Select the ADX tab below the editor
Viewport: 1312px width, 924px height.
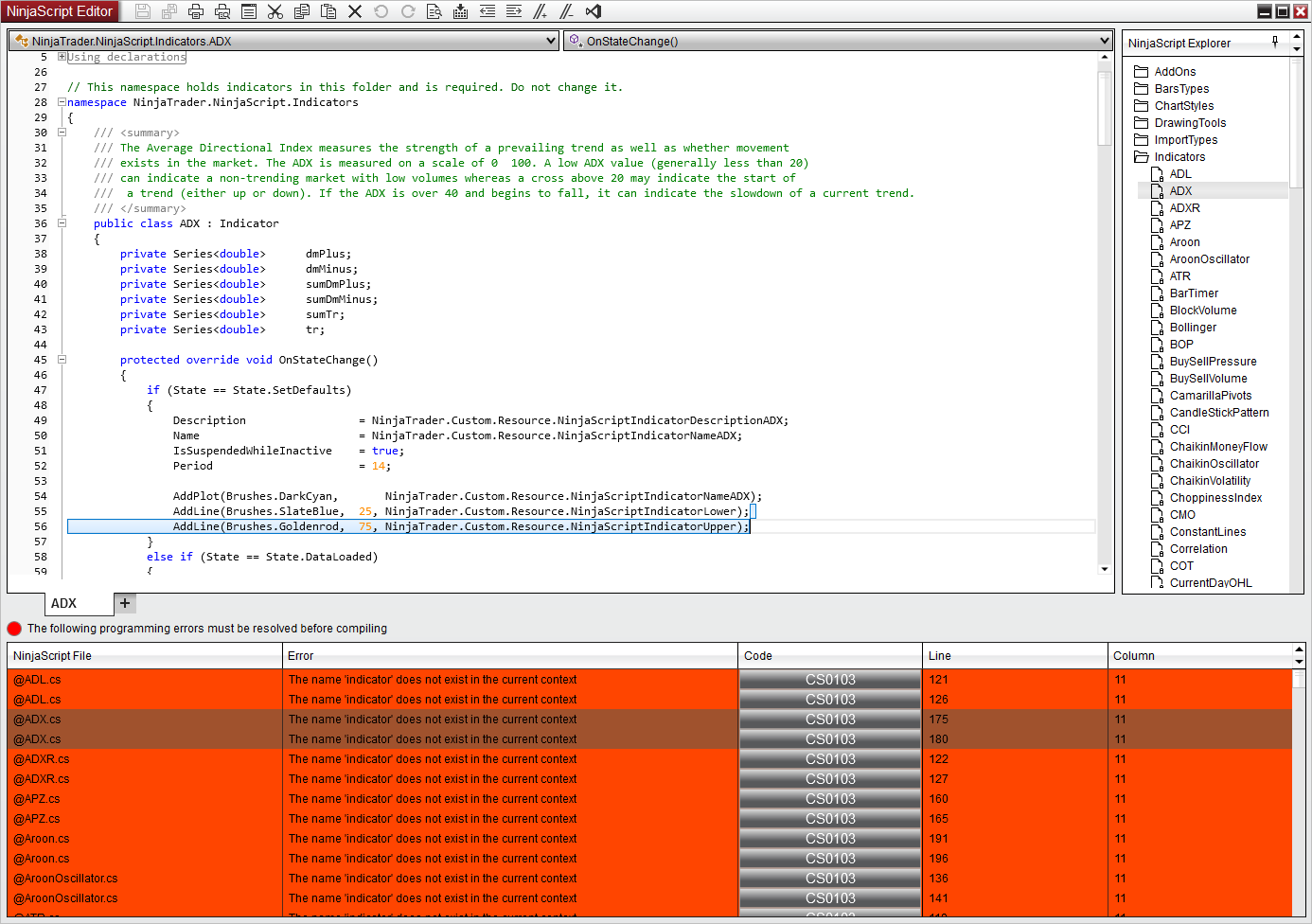tap(63, 603)
